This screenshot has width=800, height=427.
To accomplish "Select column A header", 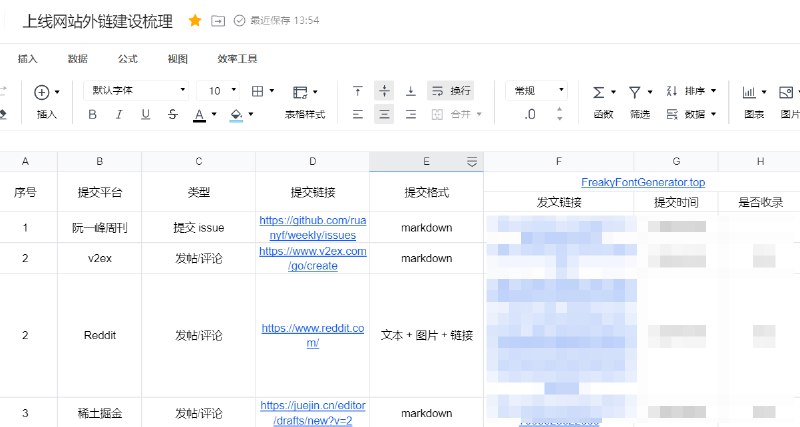I will (x=25, y=161).
